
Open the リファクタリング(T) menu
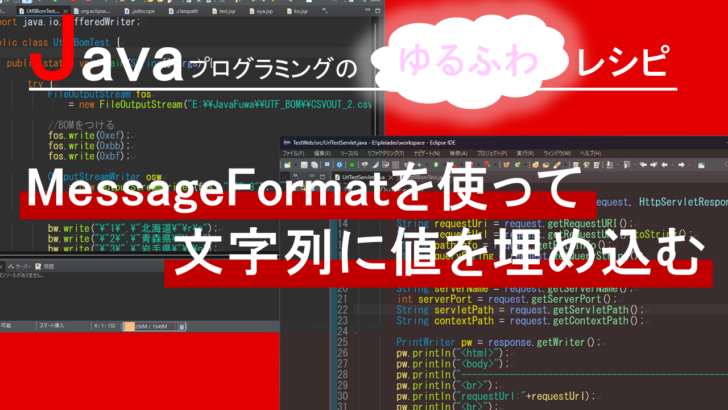[385, 153]
